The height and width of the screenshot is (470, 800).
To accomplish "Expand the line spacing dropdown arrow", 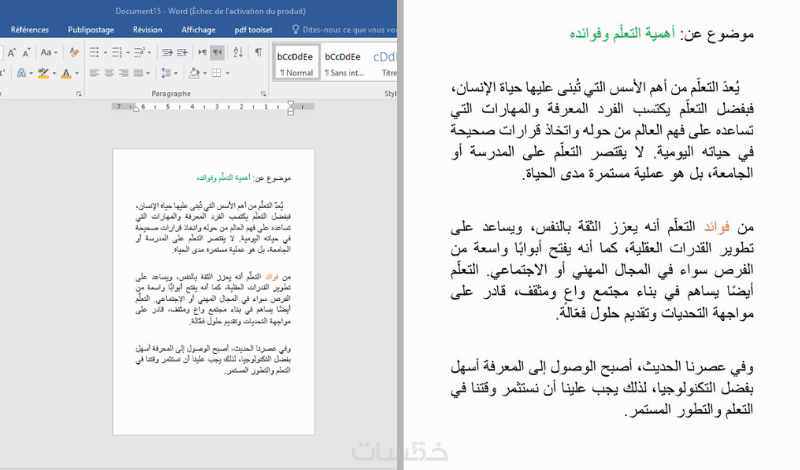I will point(176,73).
